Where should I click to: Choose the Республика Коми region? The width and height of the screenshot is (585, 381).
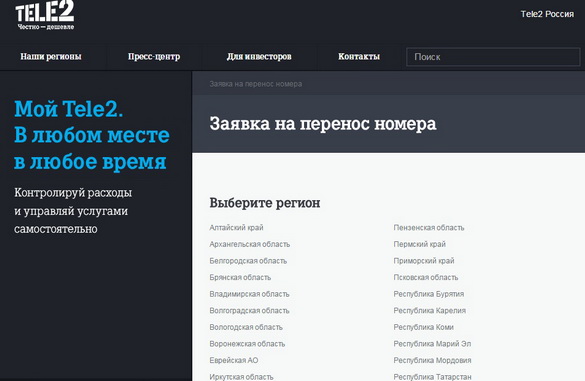[423, 327]
